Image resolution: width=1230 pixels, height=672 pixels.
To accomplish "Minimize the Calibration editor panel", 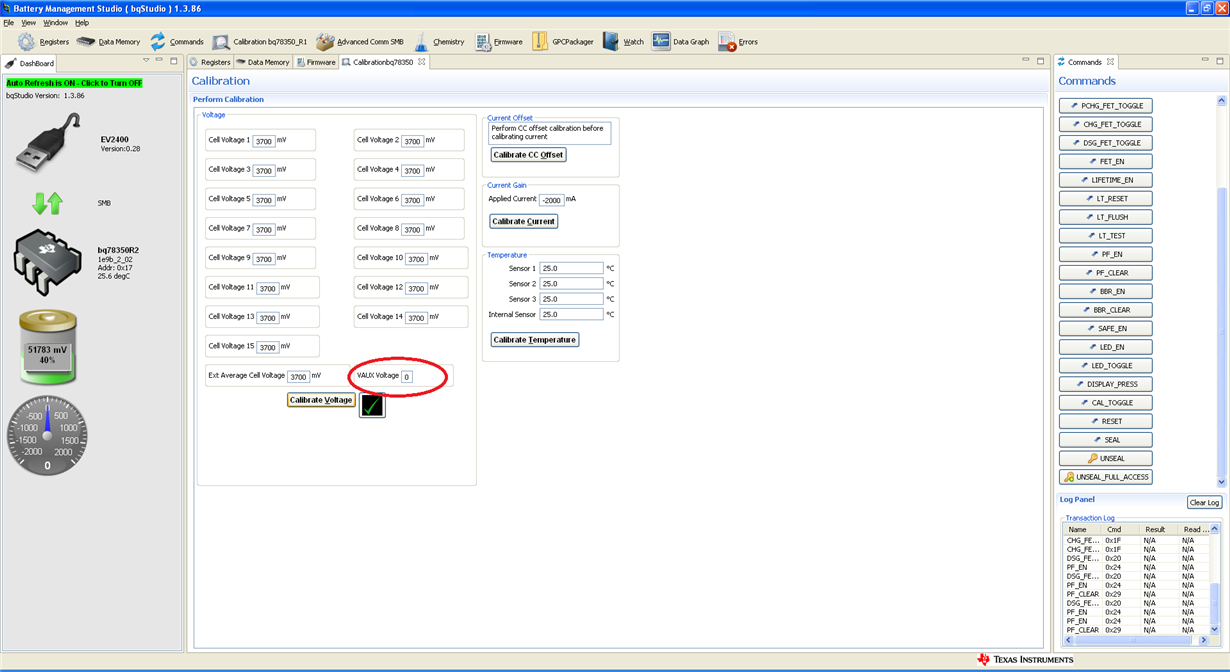I will (1027, 61).
